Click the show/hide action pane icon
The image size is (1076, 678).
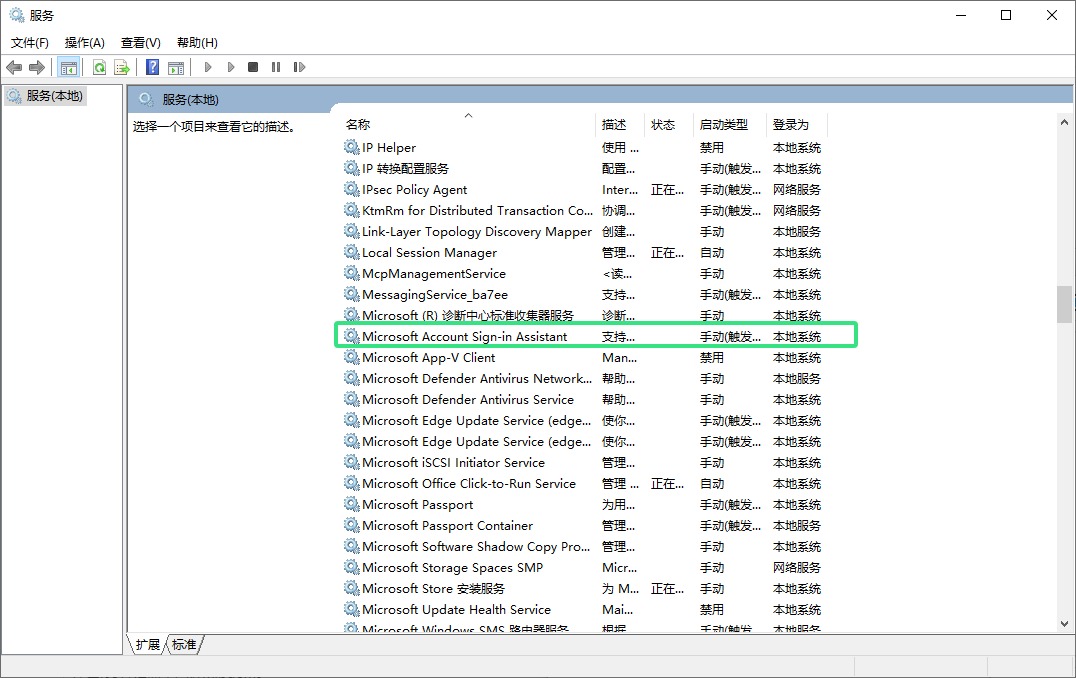[x=176, y=67]
